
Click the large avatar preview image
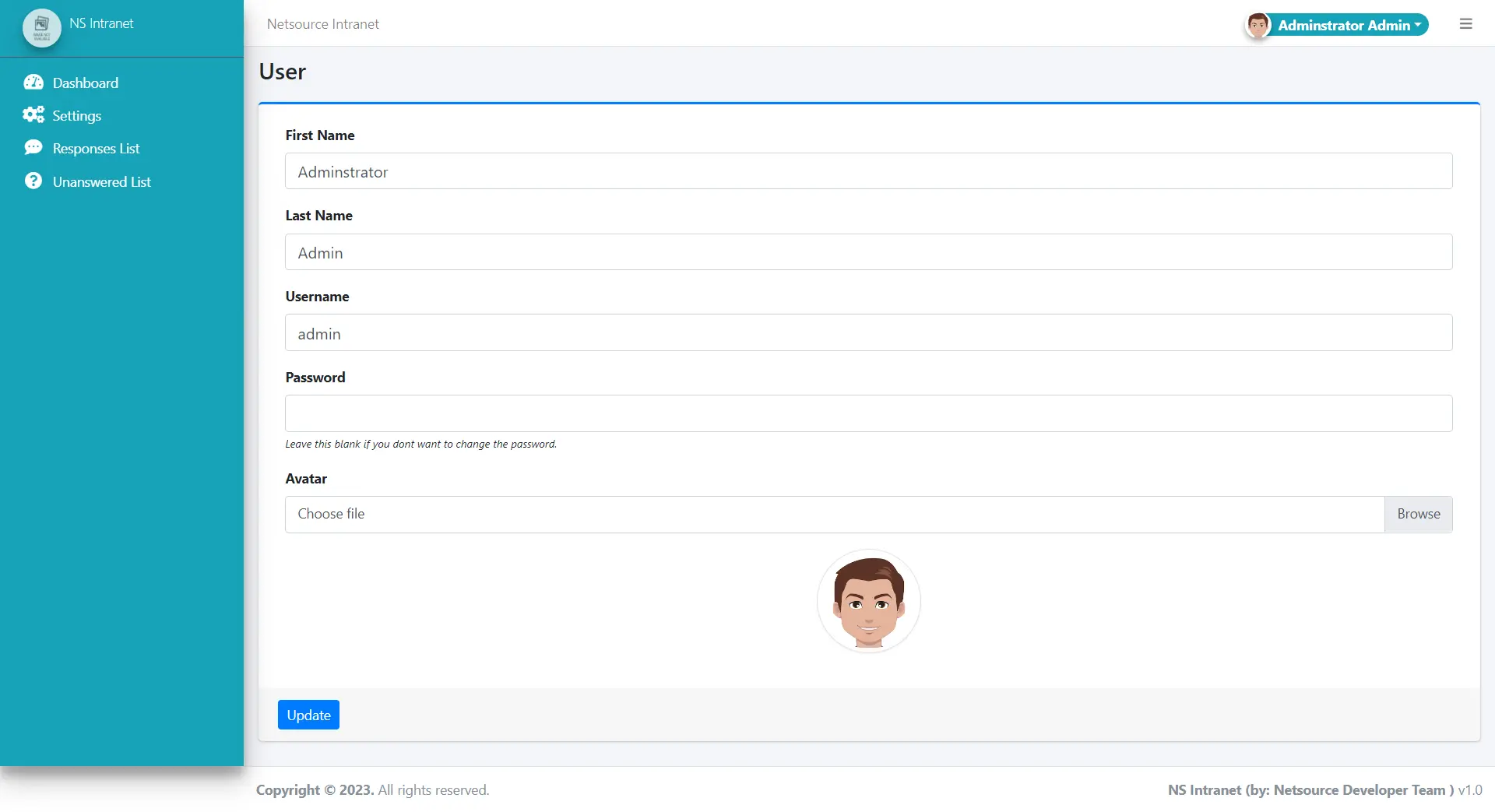[x=868, y=601]
